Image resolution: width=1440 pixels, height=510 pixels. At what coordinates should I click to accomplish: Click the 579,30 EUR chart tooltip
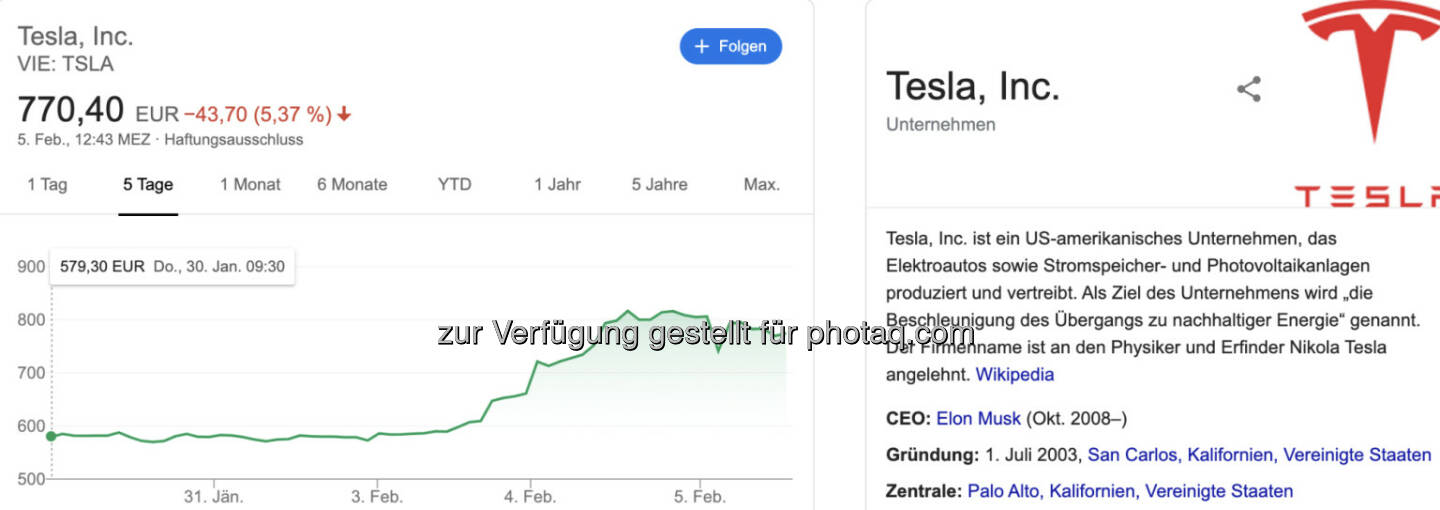(172, 267)
